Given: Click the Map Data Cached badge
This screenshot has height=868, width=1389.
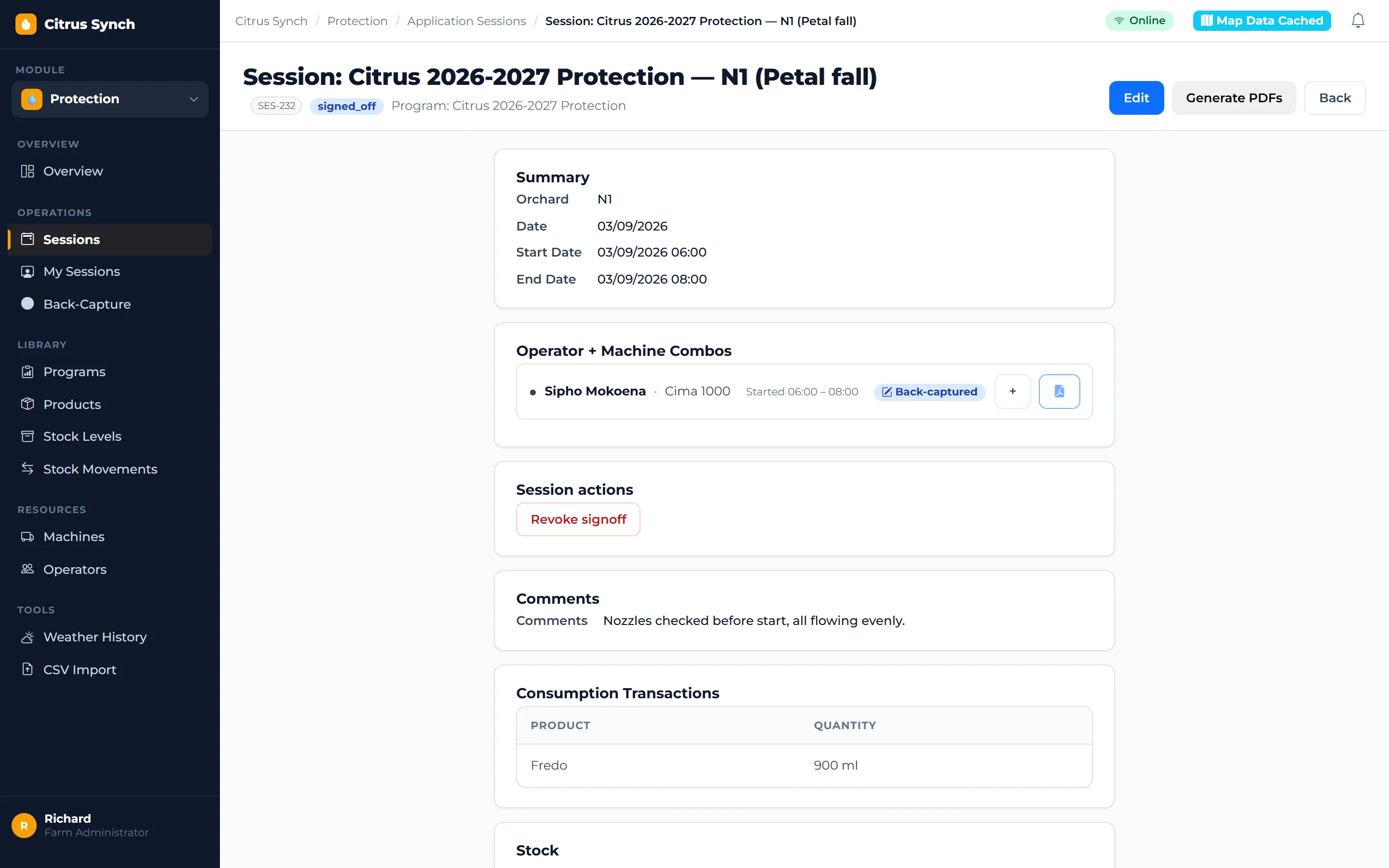Looking at the screenshot, I should coord(1262,21).
